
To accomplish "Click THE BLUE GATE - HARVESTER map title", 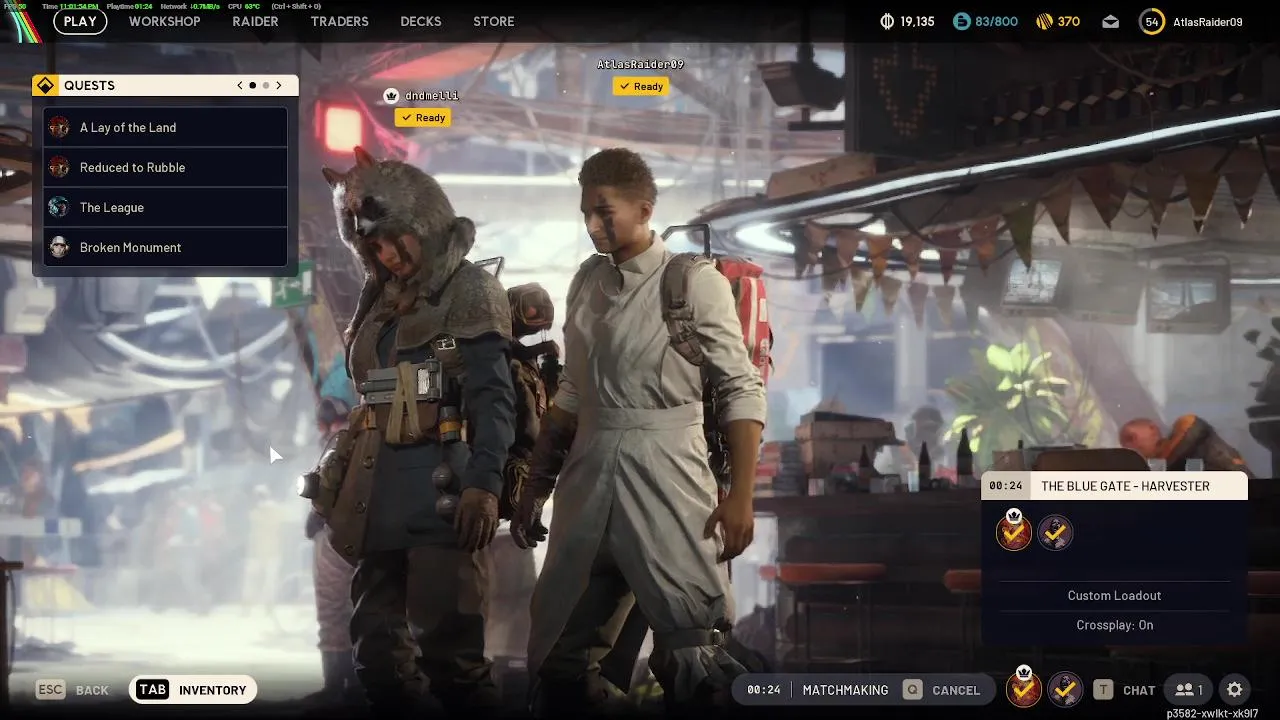I will 1125,486.
